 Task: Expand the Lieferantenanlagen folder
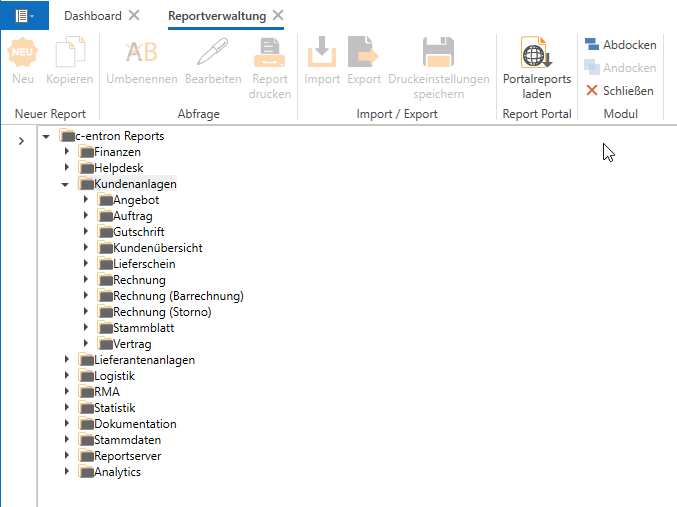pos(66,359)
